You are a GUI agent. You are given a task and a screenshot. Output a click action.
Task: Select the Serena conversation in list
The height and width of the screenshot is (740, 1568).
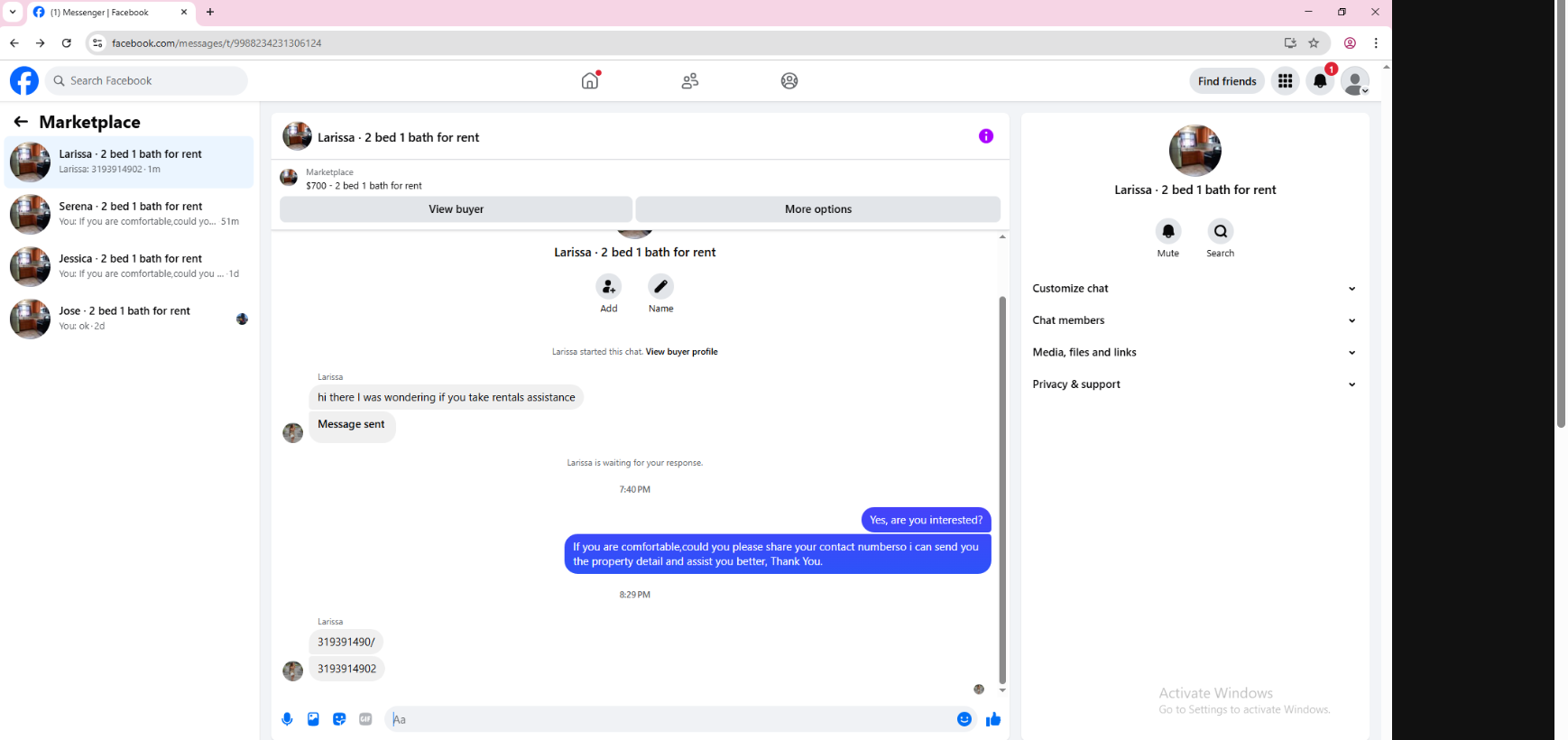(129, 214)
